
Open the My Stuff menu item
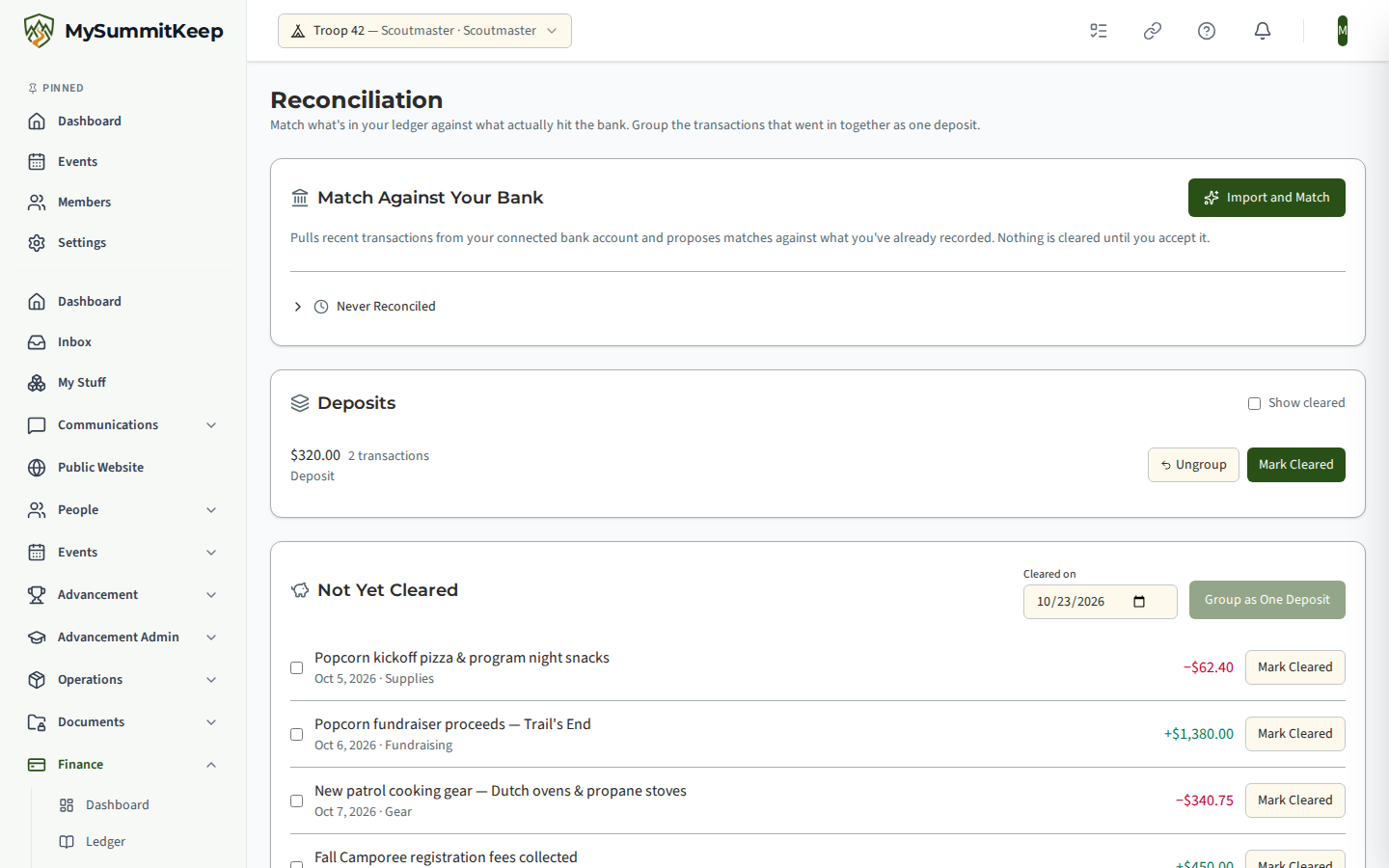click(123, 382)
